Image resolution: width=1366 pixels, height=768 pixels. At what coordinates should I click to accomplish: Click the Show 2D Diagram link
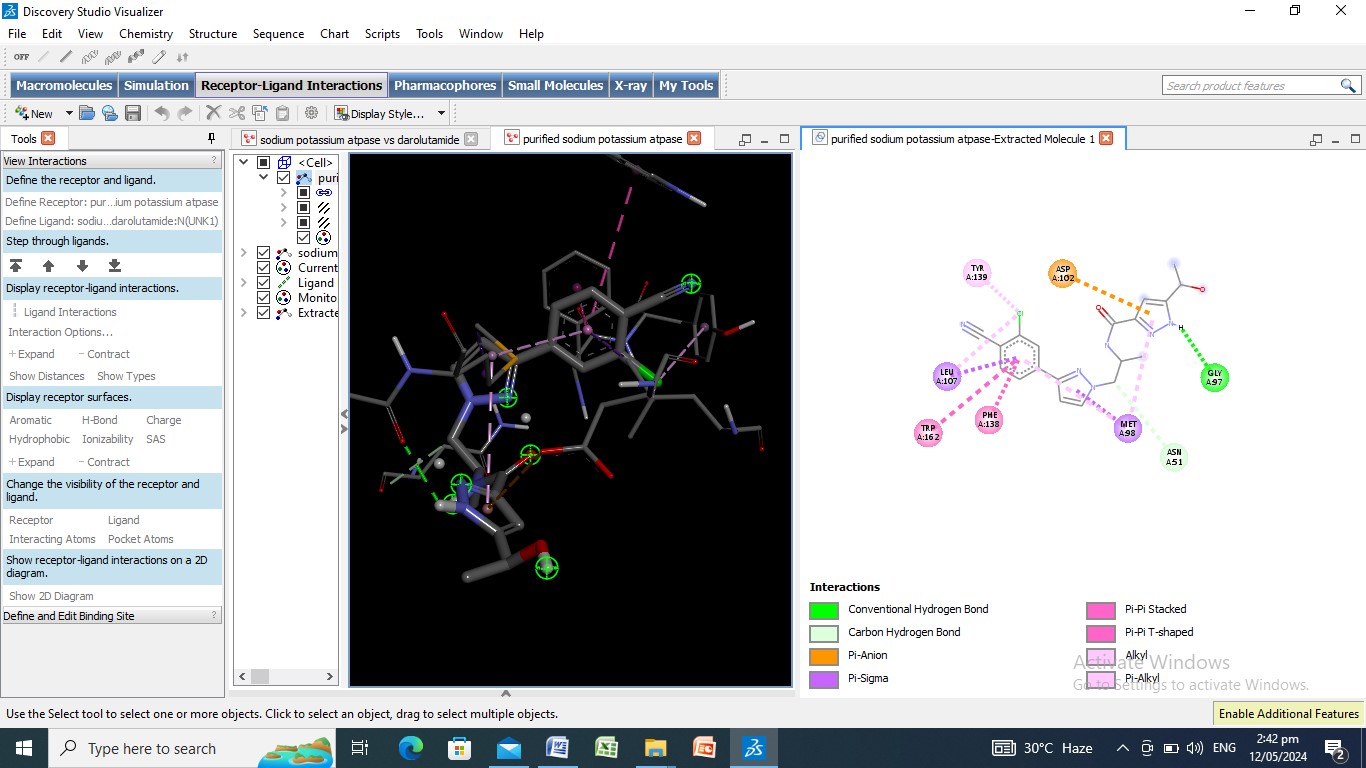51,596
